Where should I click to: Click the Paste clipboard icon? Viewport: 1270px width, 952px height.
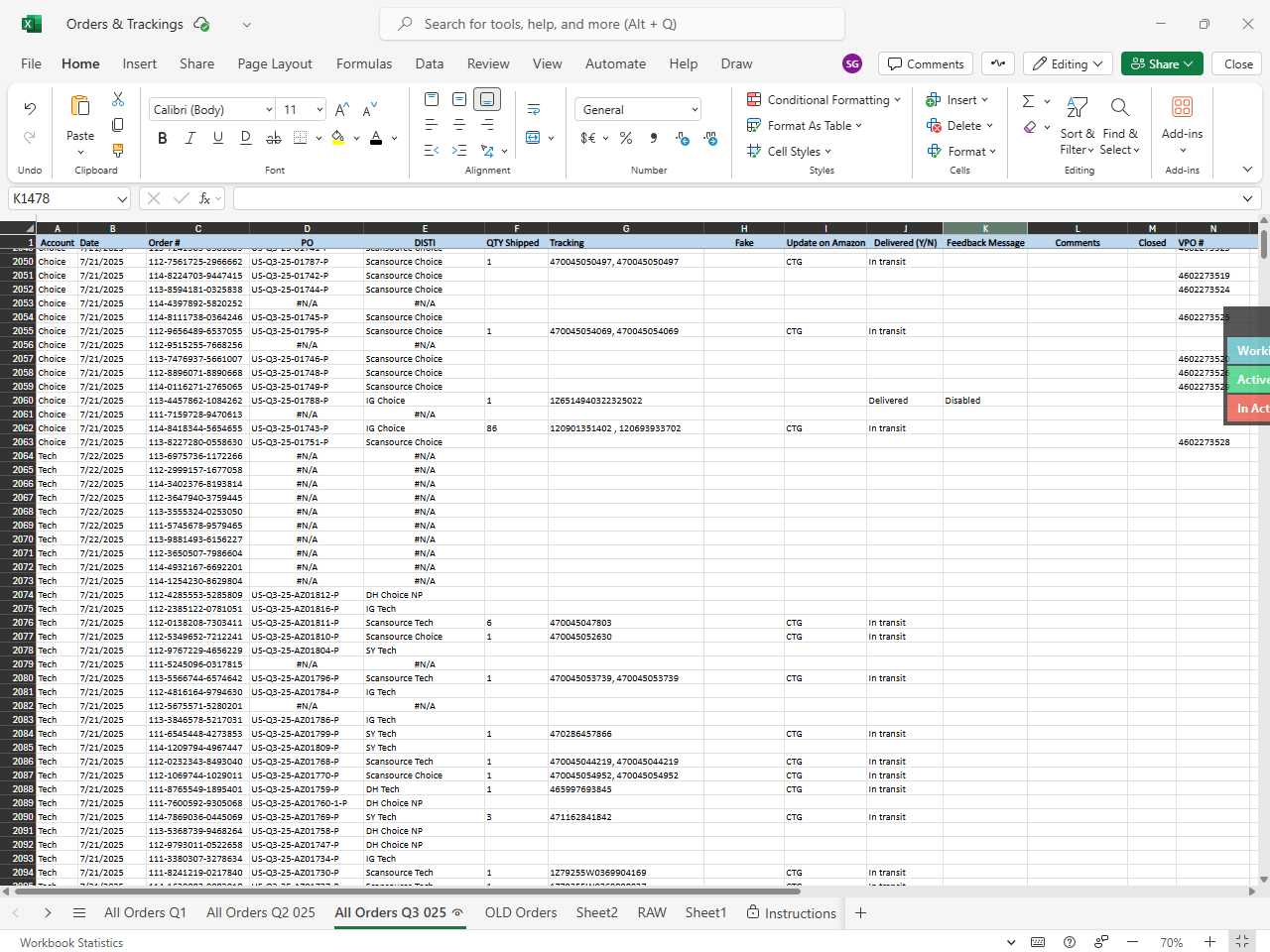click(80, 106)
